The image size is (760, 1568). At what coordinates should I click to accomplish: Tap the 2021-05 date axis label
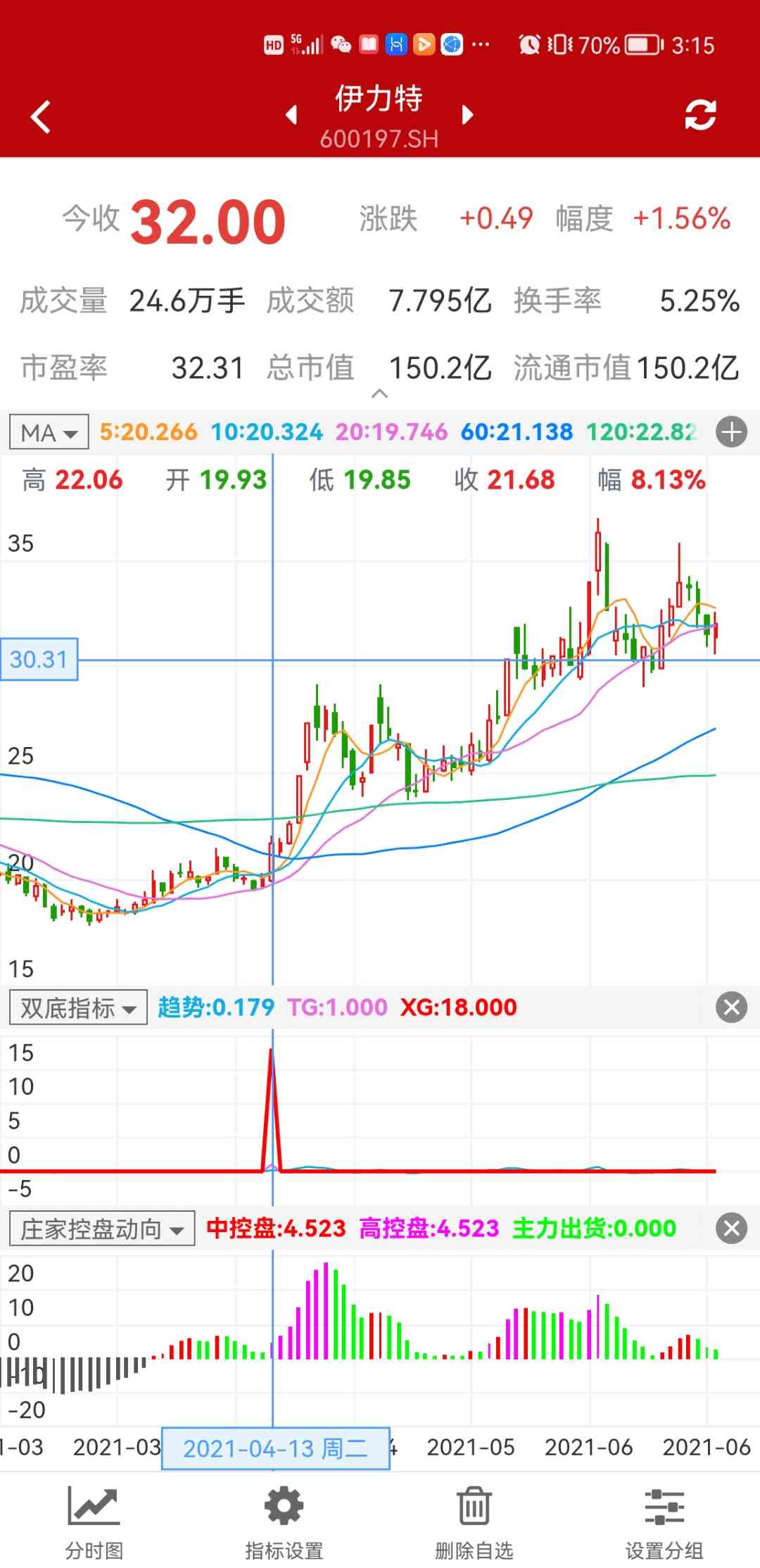tap(471, 1447)
